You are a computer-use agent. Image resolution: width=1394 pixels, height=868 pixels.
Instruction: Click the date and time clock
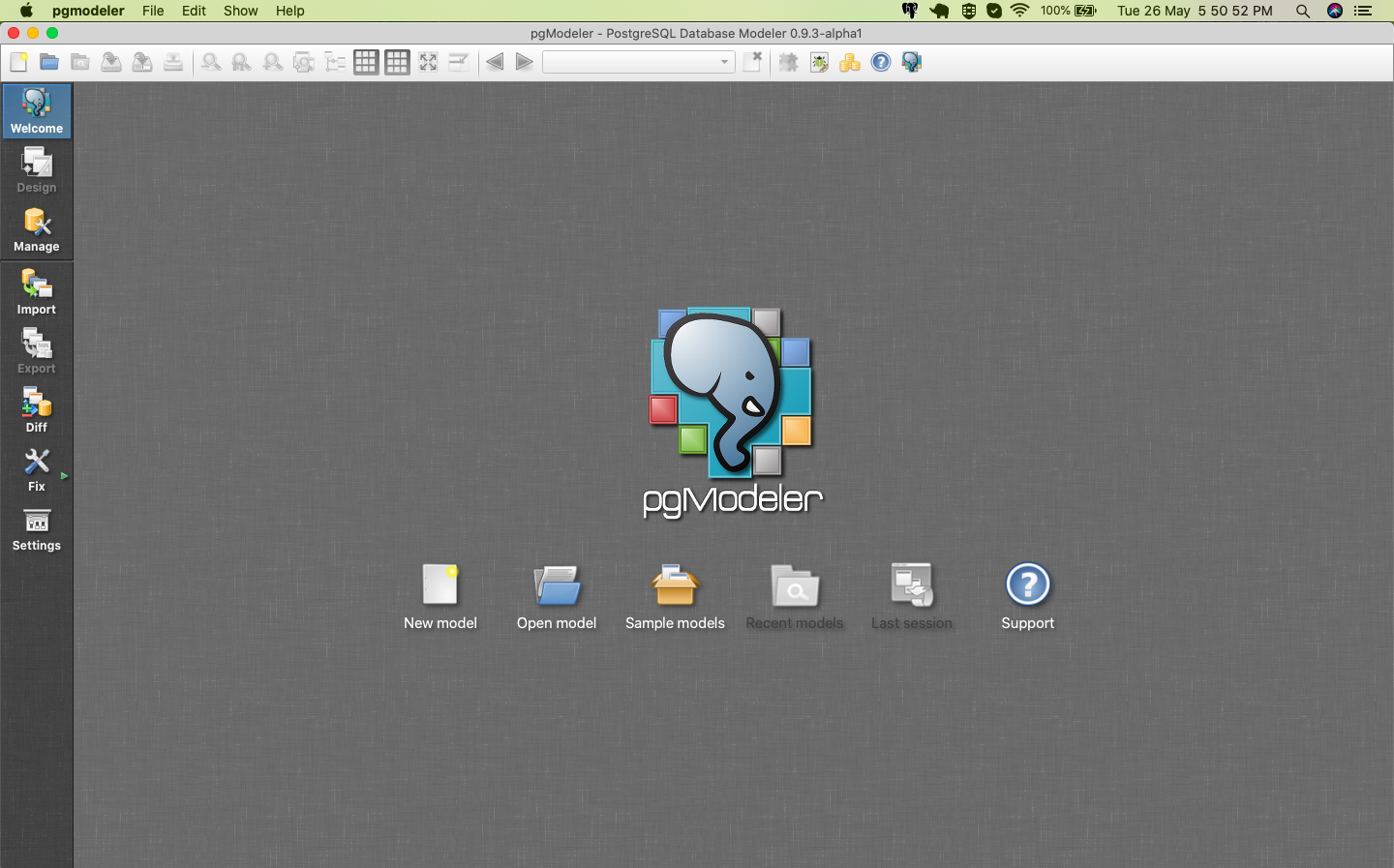(x=1195, y=11)
